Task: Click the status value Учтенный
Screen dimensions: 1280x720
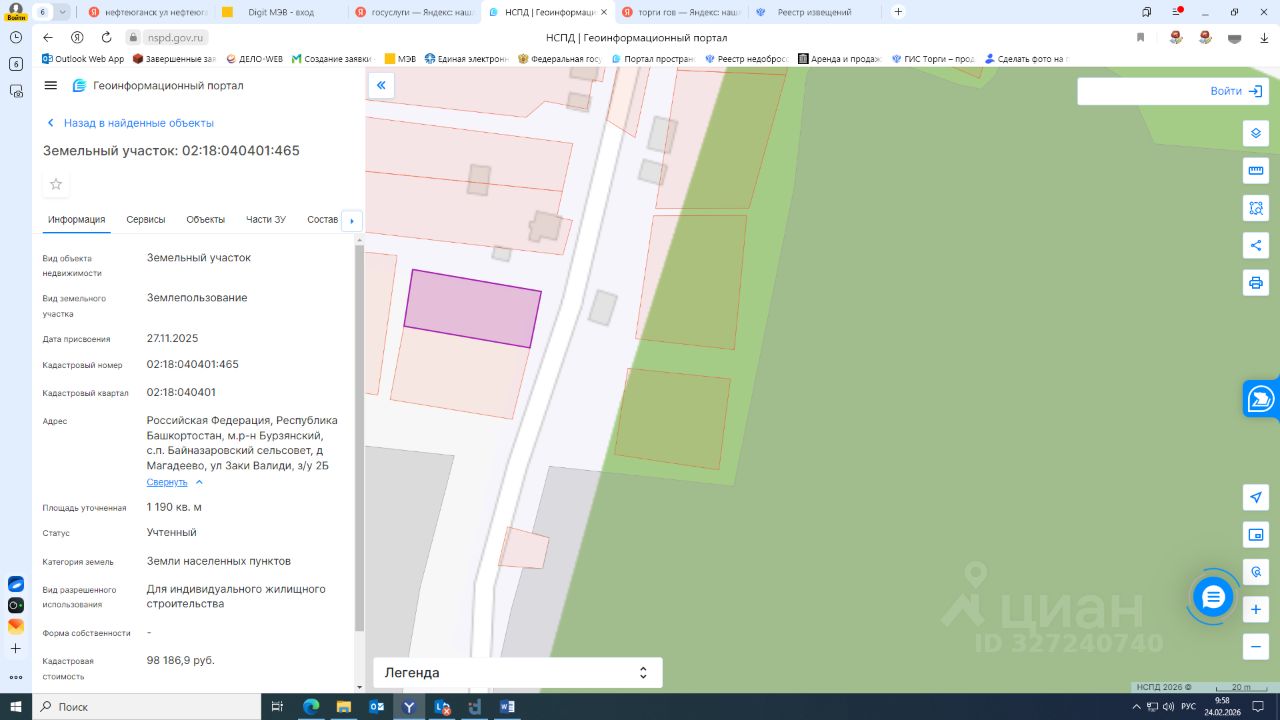Action: tap(172, 533)
